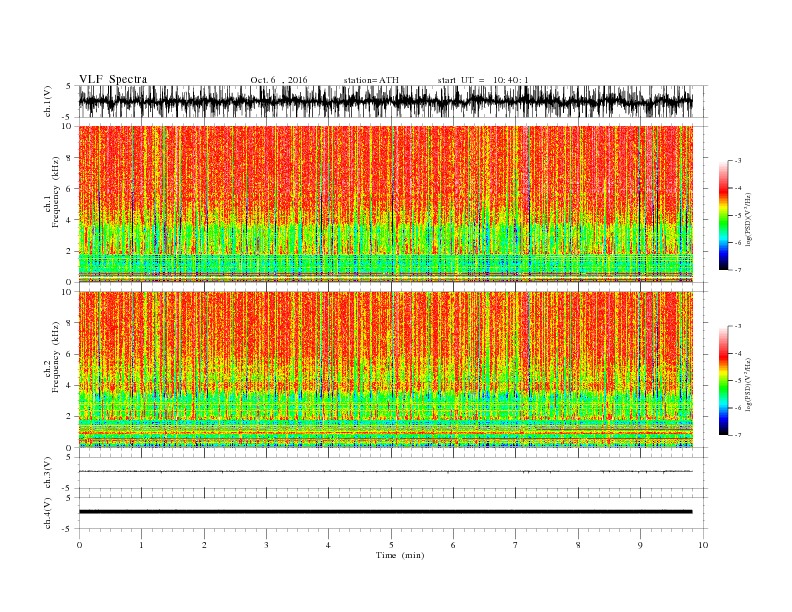The image size is (792, 612).
Task: Click the "ch.3(V)" axis label
Action: (x=48, y=473)
